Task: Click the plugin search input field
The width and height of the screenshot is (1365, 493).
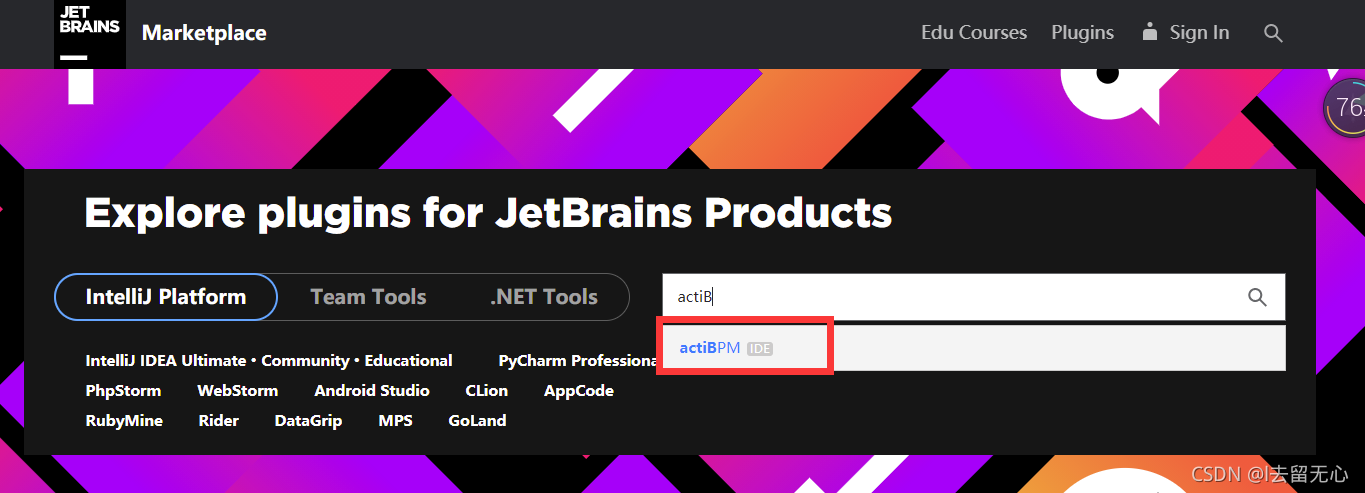Action: 952,297
